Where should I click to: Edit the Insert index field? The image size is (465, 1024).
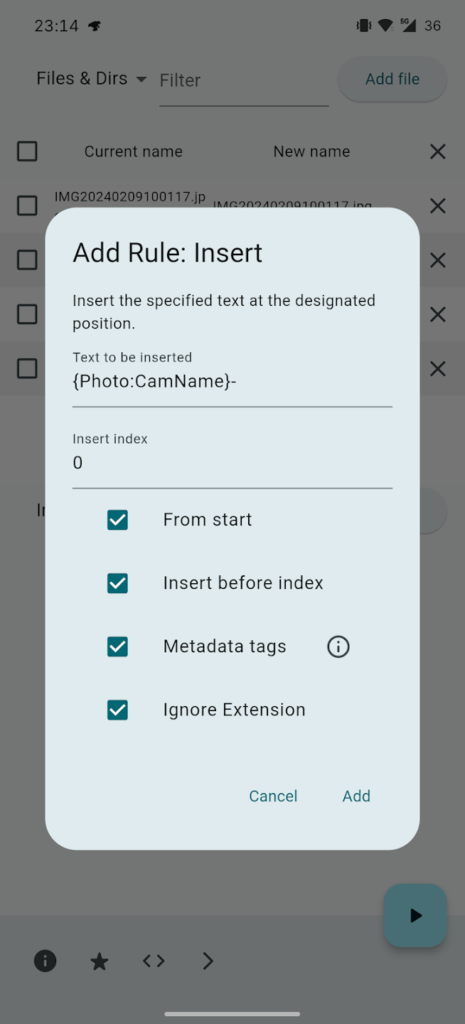pyautogui.click(x=232, y=460)
